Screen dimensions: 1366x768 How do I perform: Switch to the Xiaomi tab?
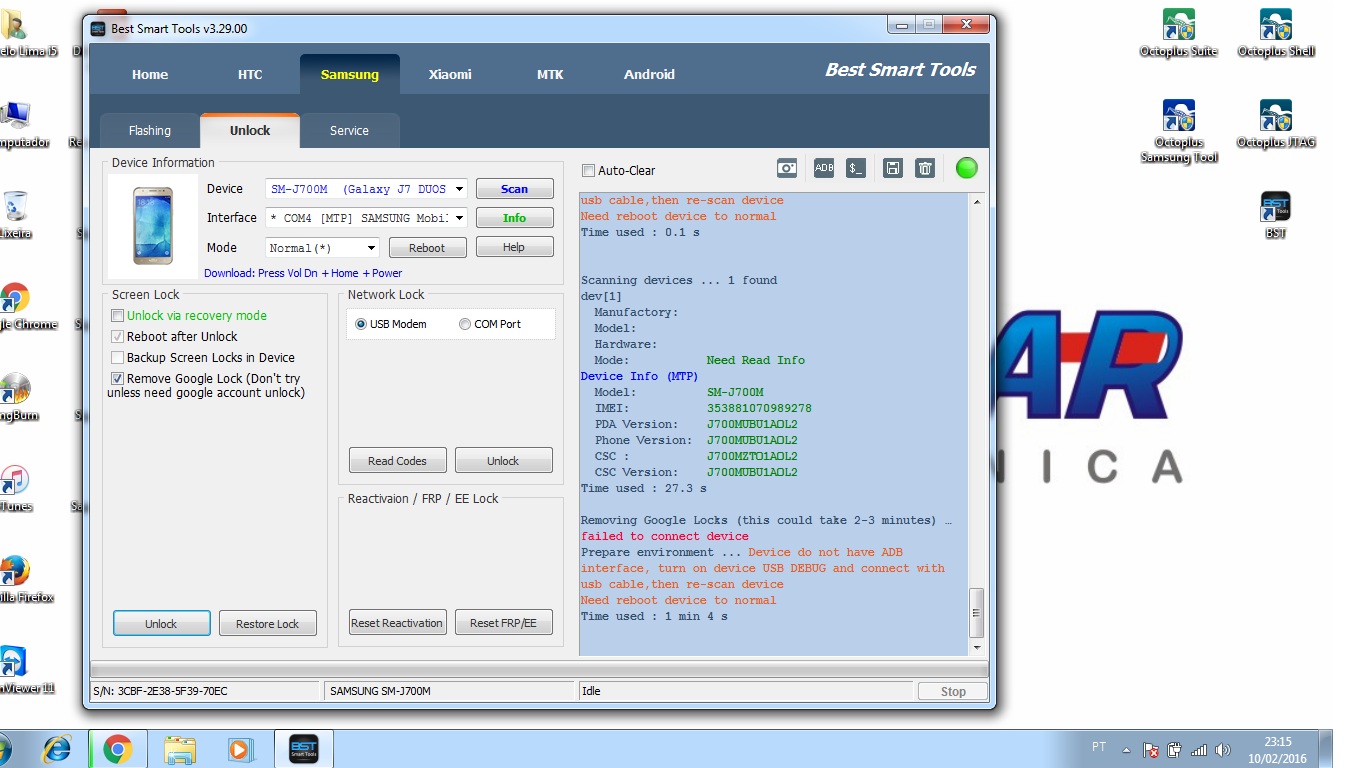(450, 74)
